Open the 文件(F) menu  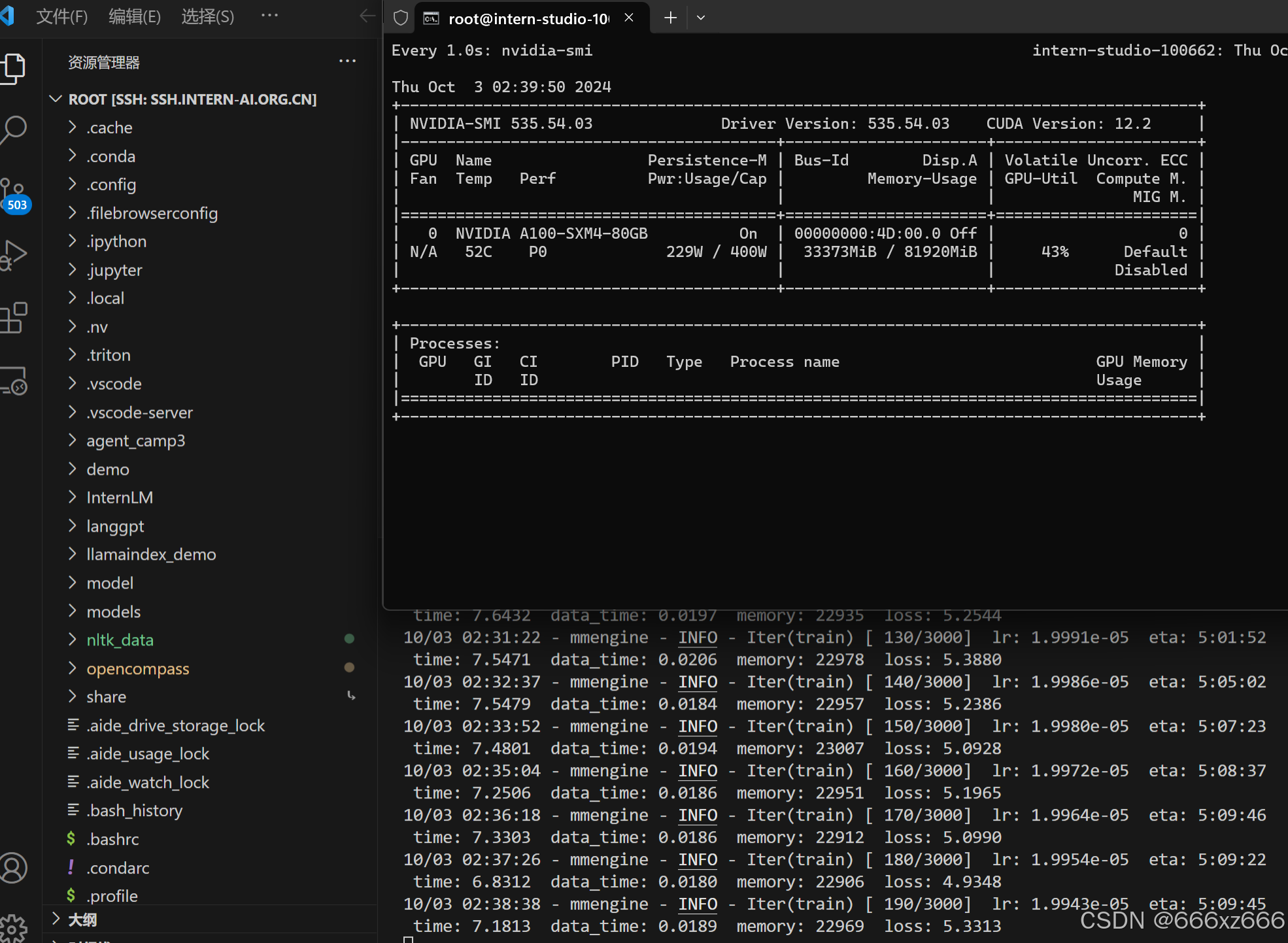click(61, 16)
